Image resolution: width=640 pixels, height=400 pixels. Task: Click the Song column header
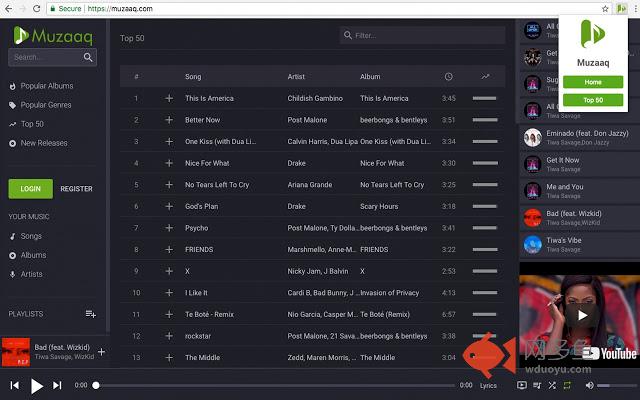[193, 77]
